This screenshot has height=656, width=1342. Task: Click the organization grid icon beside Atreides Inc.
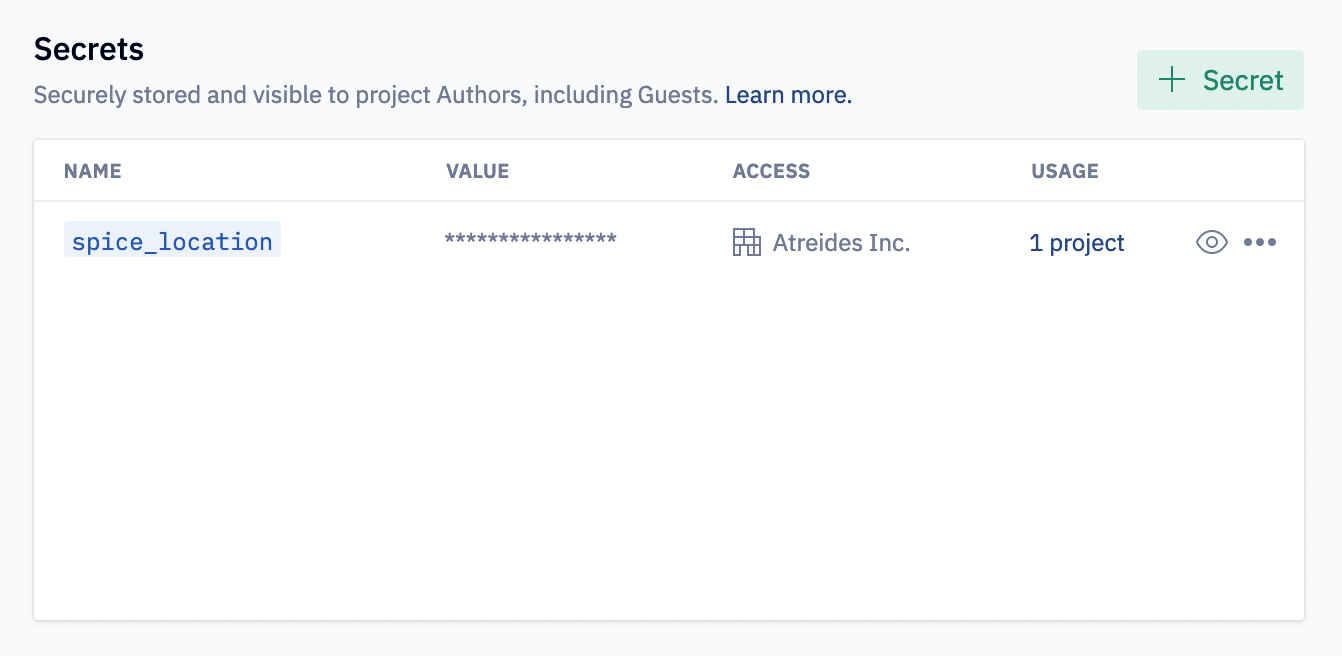[x=747, y=242]
